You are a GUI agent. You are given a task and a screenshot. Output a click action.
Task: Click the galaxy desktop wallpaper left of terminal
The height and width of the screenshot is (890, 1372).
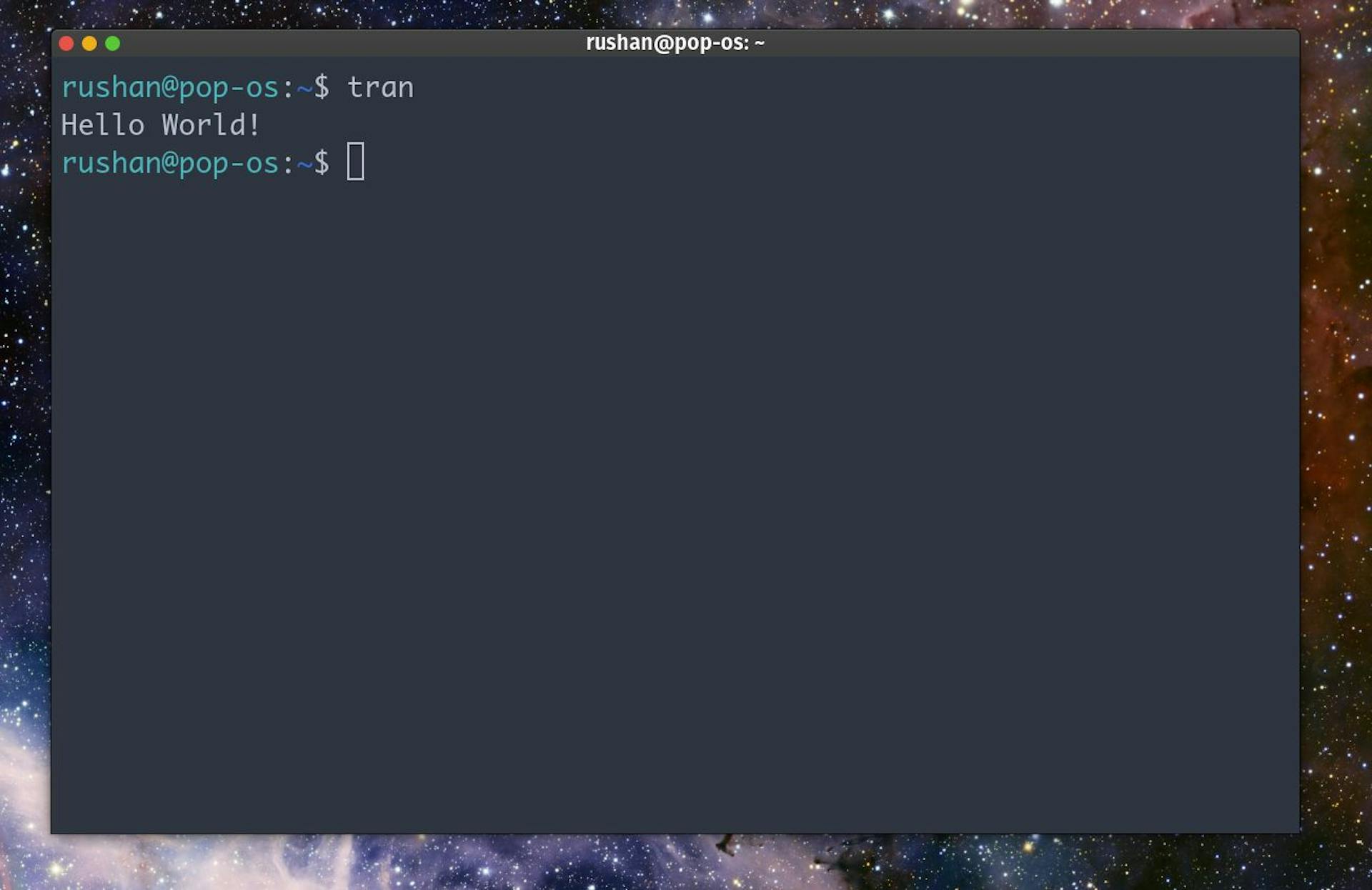[x=25, y=443]
